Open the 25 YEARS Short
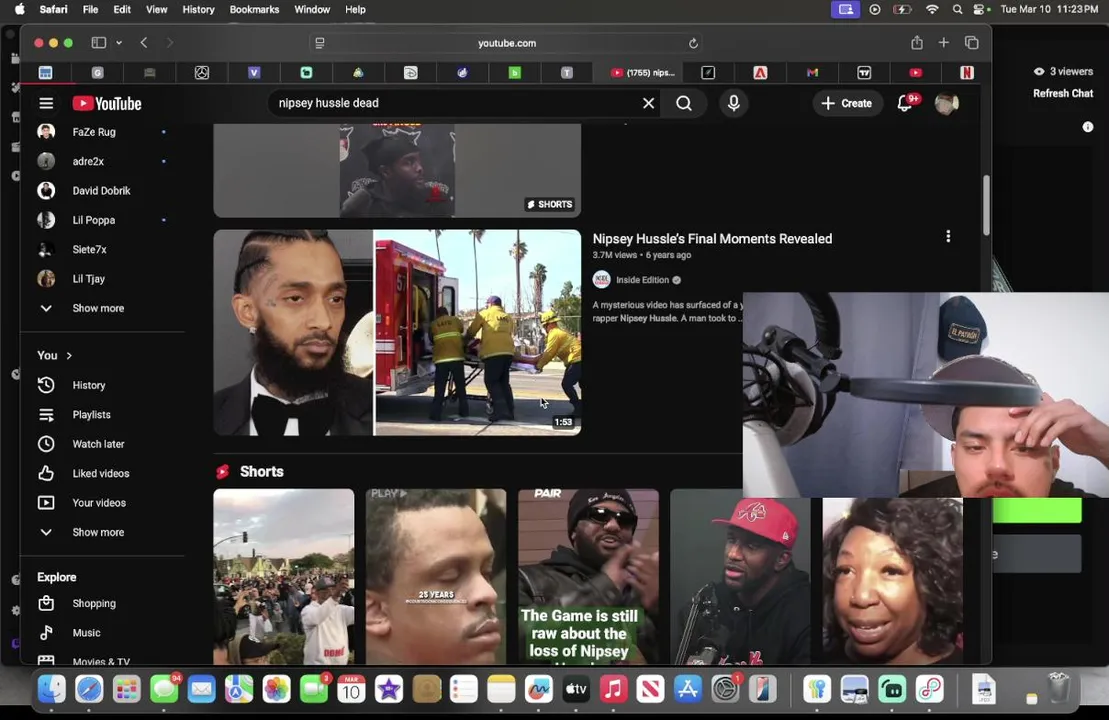1109x720 pixels. (x=436, y=576)
